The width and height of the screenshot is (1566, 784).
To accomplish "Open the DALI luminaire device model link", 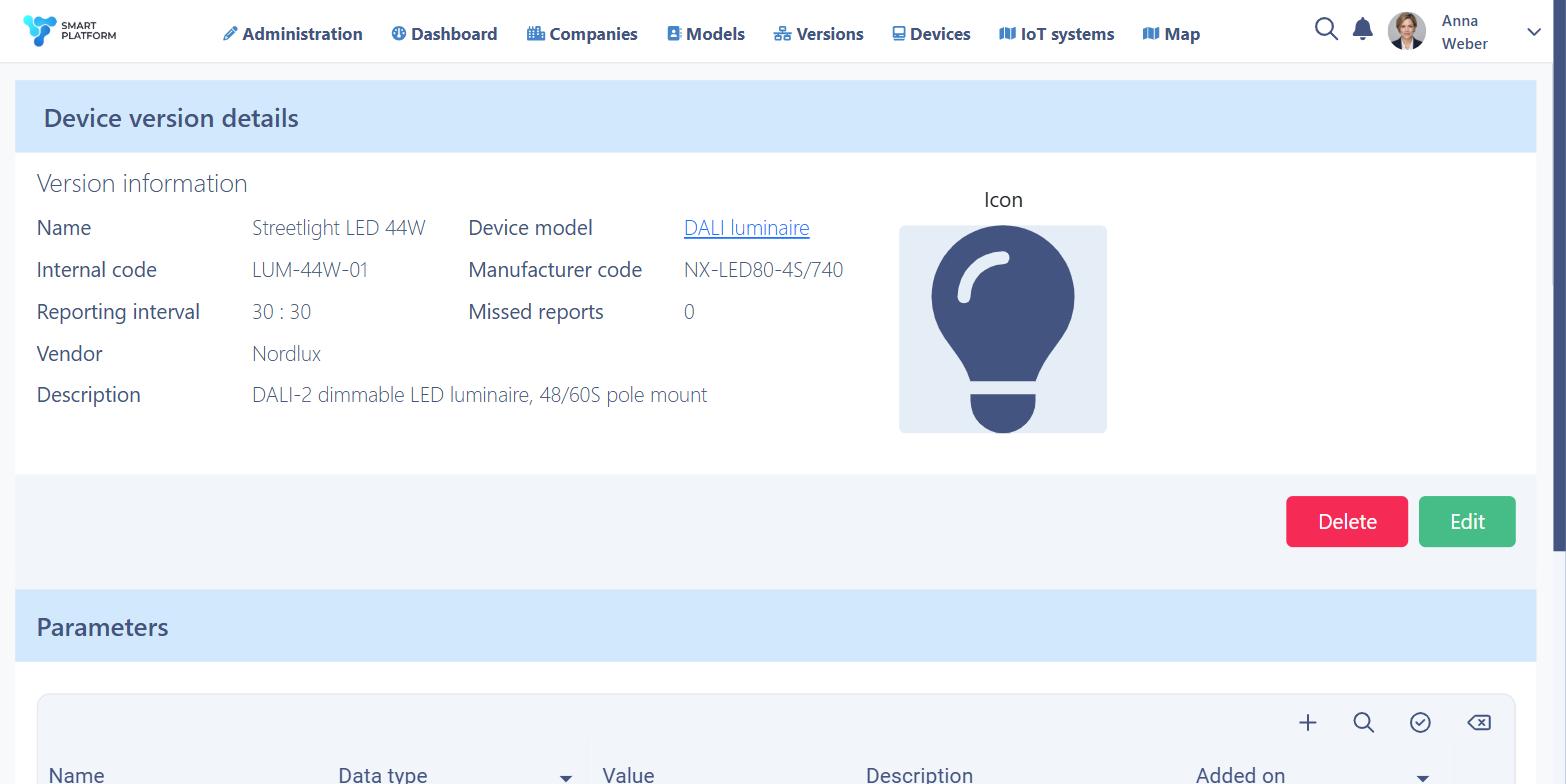I will pyautogui.click(x=746, y=228).
